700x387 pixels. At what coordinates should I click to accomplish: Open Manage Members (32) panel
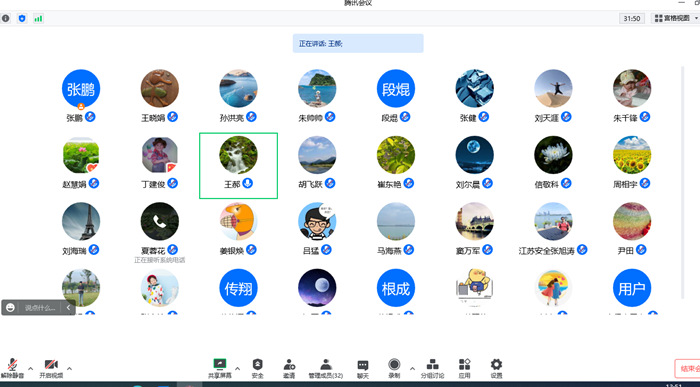(326, 368)
